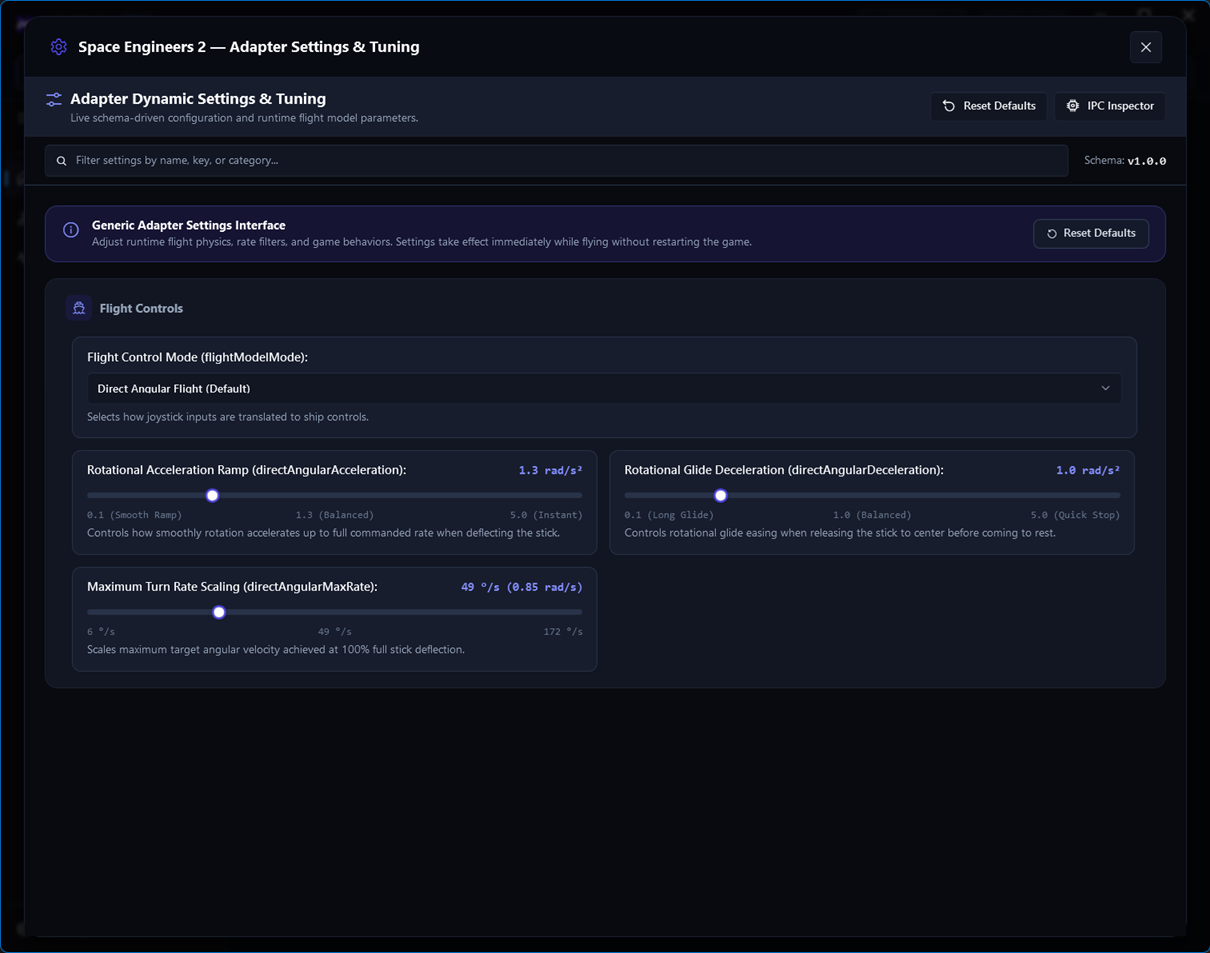Click the ship icon beside Flight Controls
The height and width of the screenshot is (953, 1210).
[79, 308]
